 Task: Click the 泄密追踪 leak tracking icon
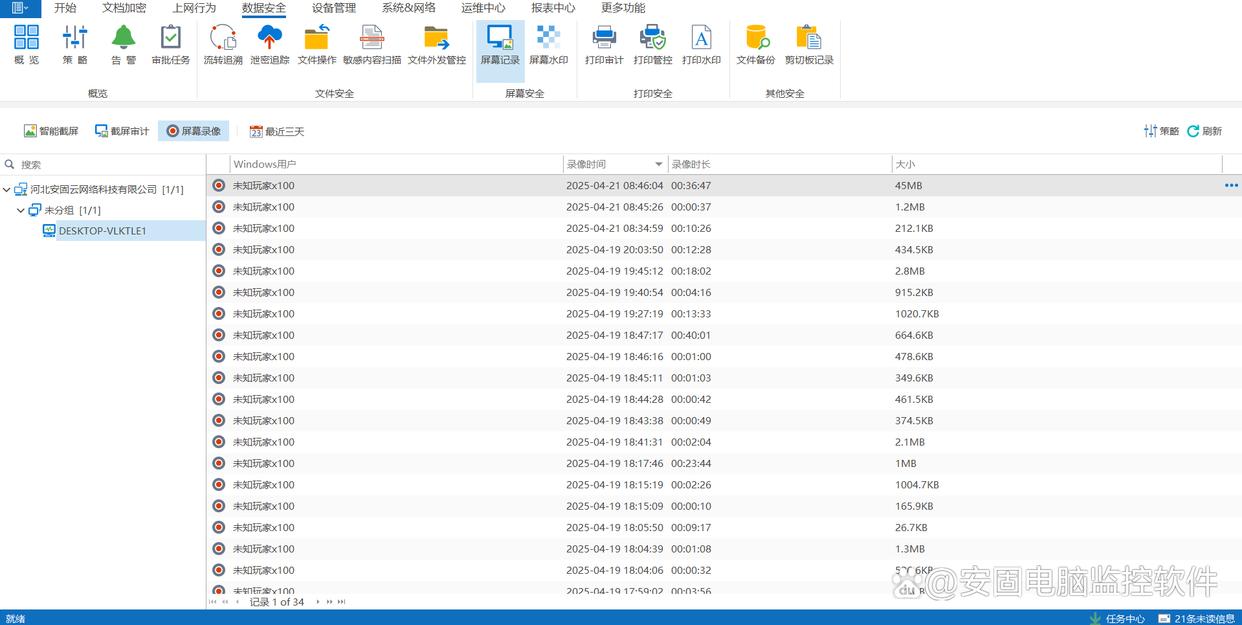269,46
